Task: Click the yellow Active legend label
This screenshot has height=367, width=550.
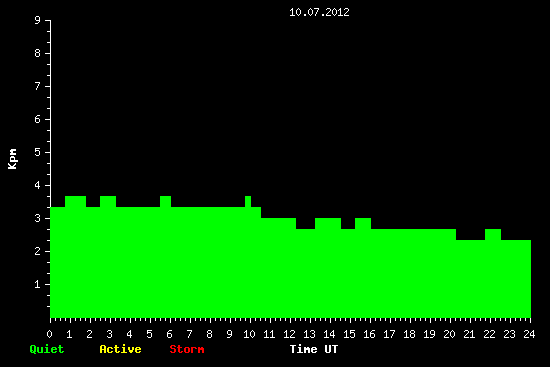Action: [120, 349]
